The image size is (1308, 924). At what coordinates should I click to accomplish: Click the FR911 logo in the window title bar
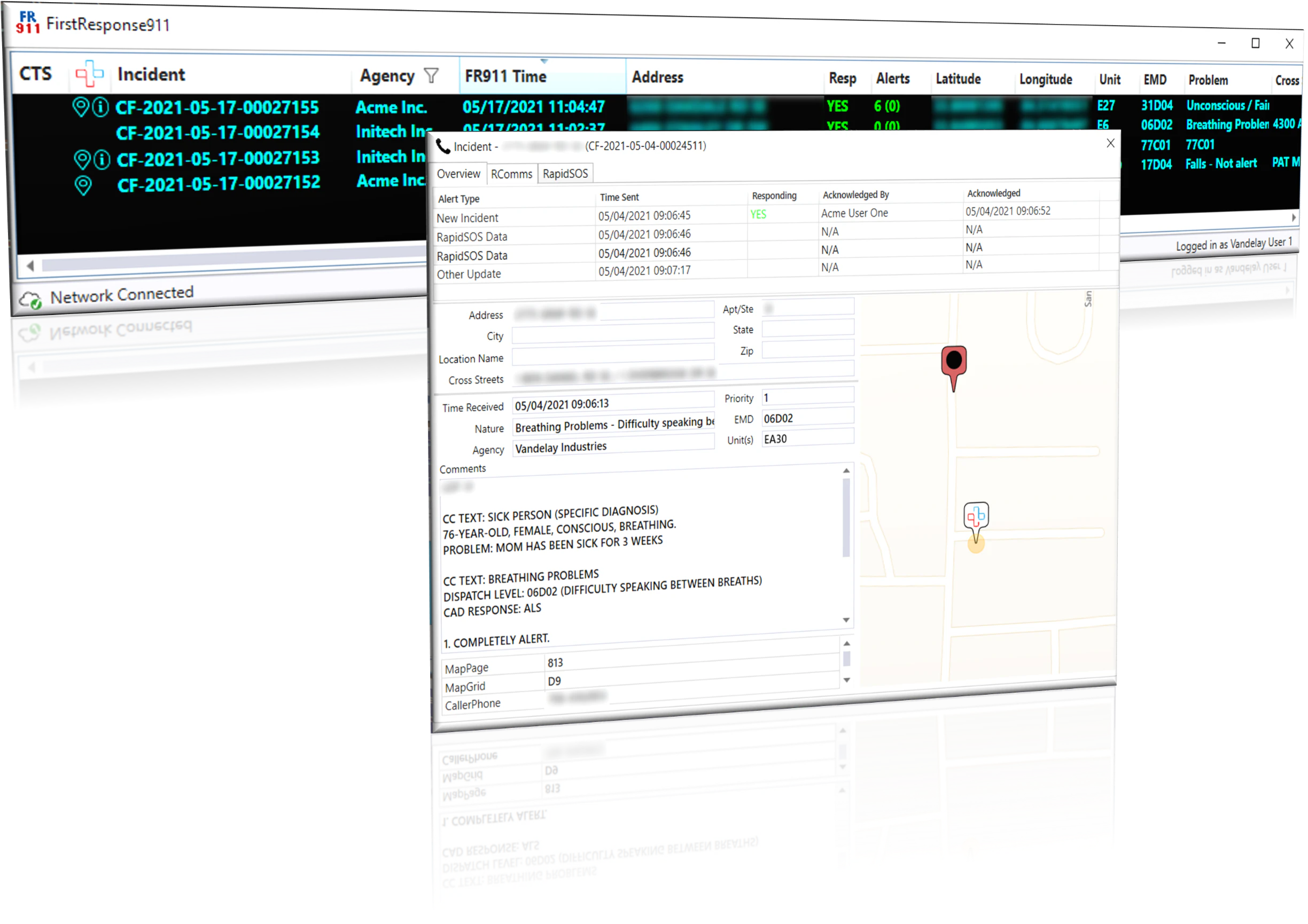[27, 23]
